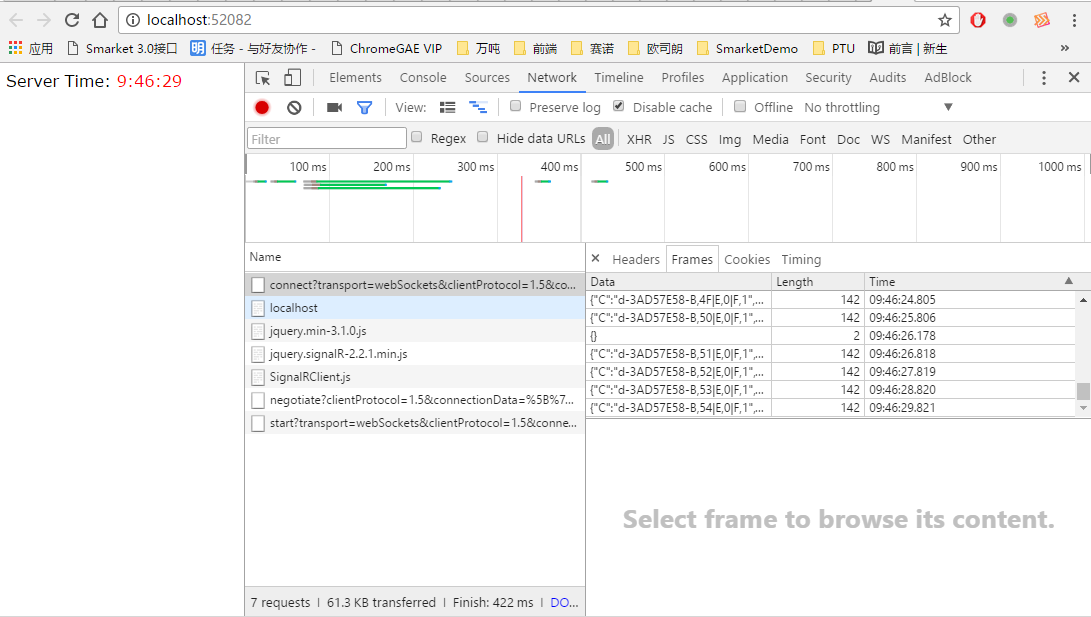
Task: Switch to the Sources tab
Action: [487, 78]
